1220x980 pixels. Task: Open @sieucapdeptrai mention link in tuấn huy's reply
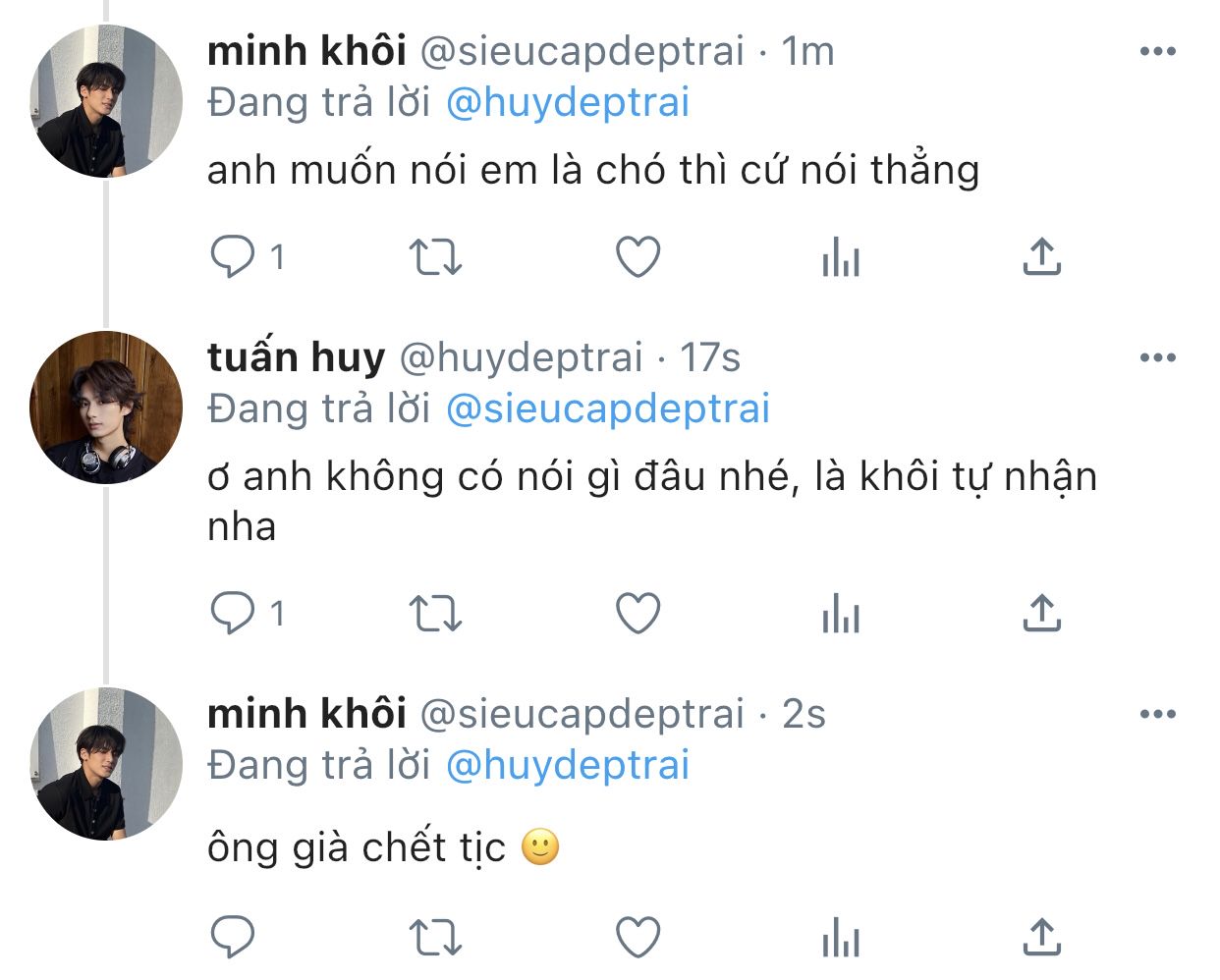point(607,408)
